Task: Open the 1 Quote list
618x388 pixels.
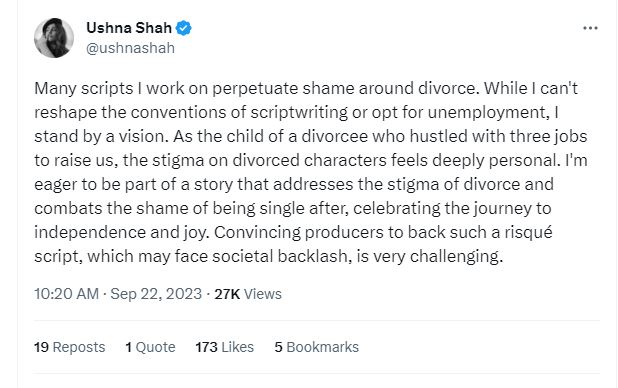Action: coord(150,347)
